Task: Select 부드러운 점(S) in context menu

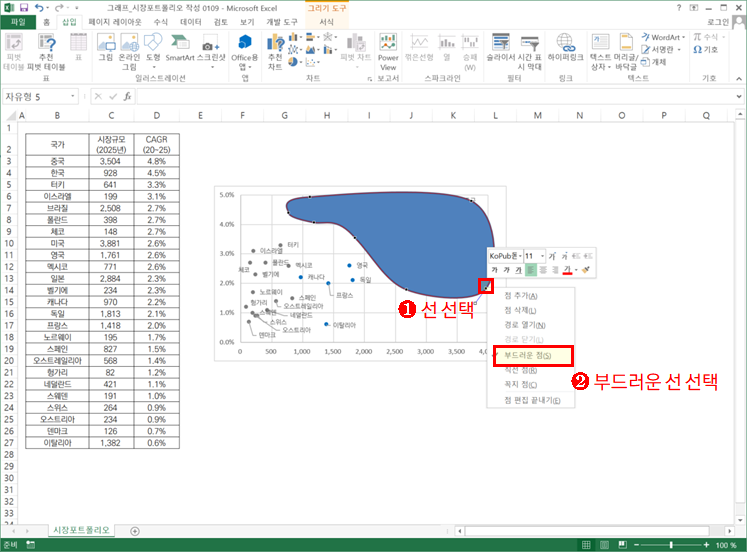Action: tap(533, 356)
